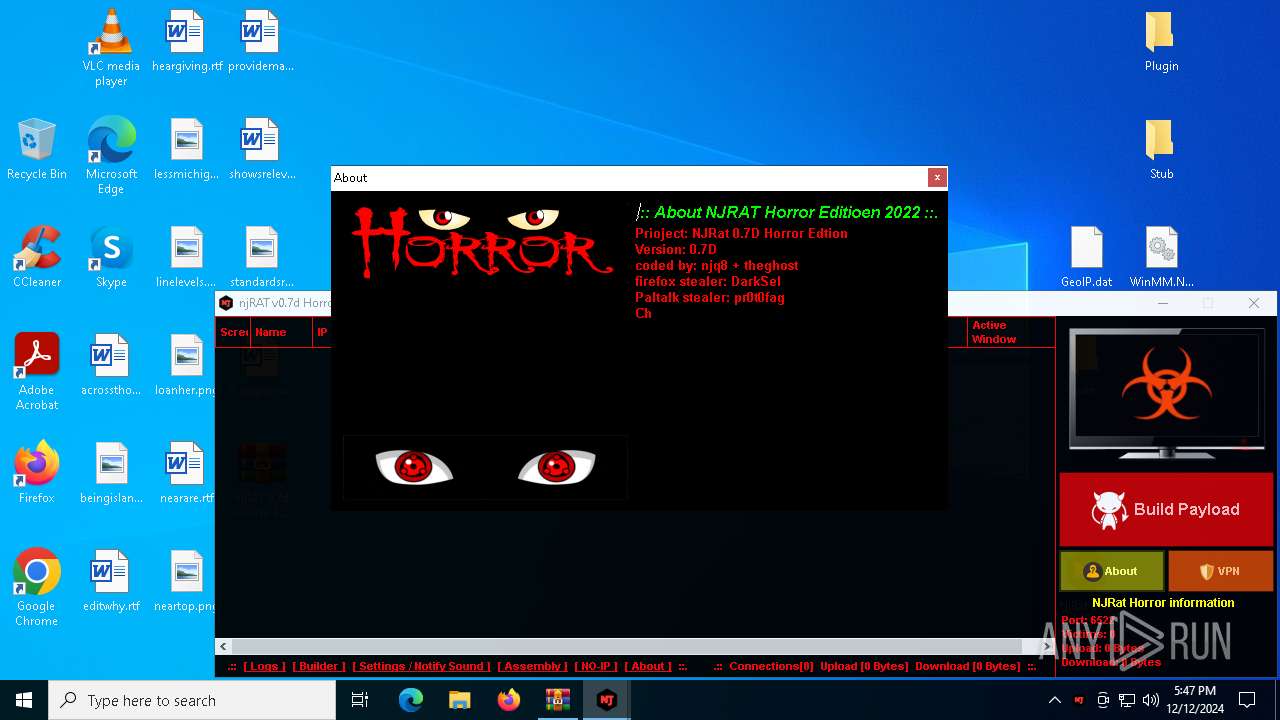
Task: Open the Assembly menu item
Action: point(532,666)
